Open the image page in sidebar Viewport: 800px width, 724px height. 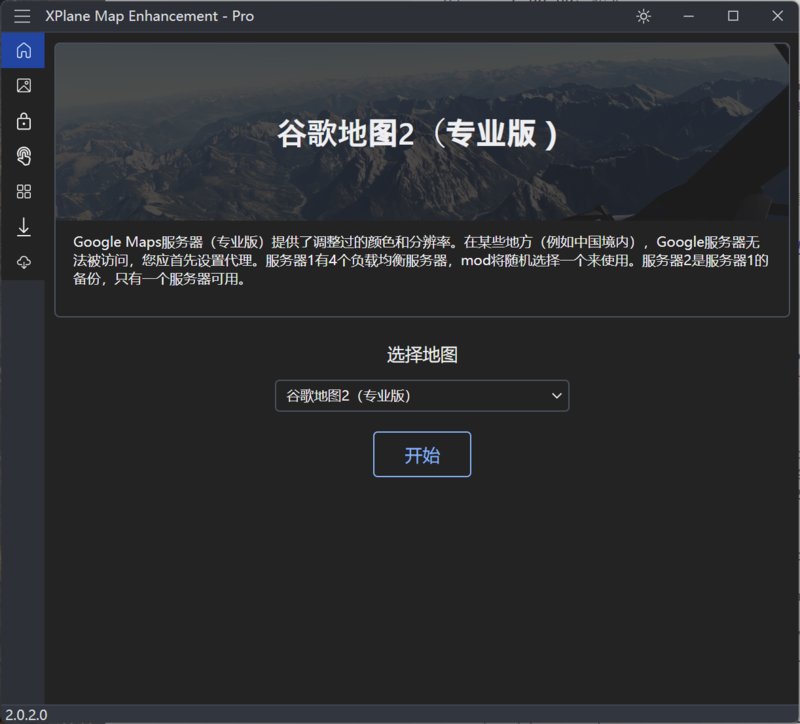[23, 86]
